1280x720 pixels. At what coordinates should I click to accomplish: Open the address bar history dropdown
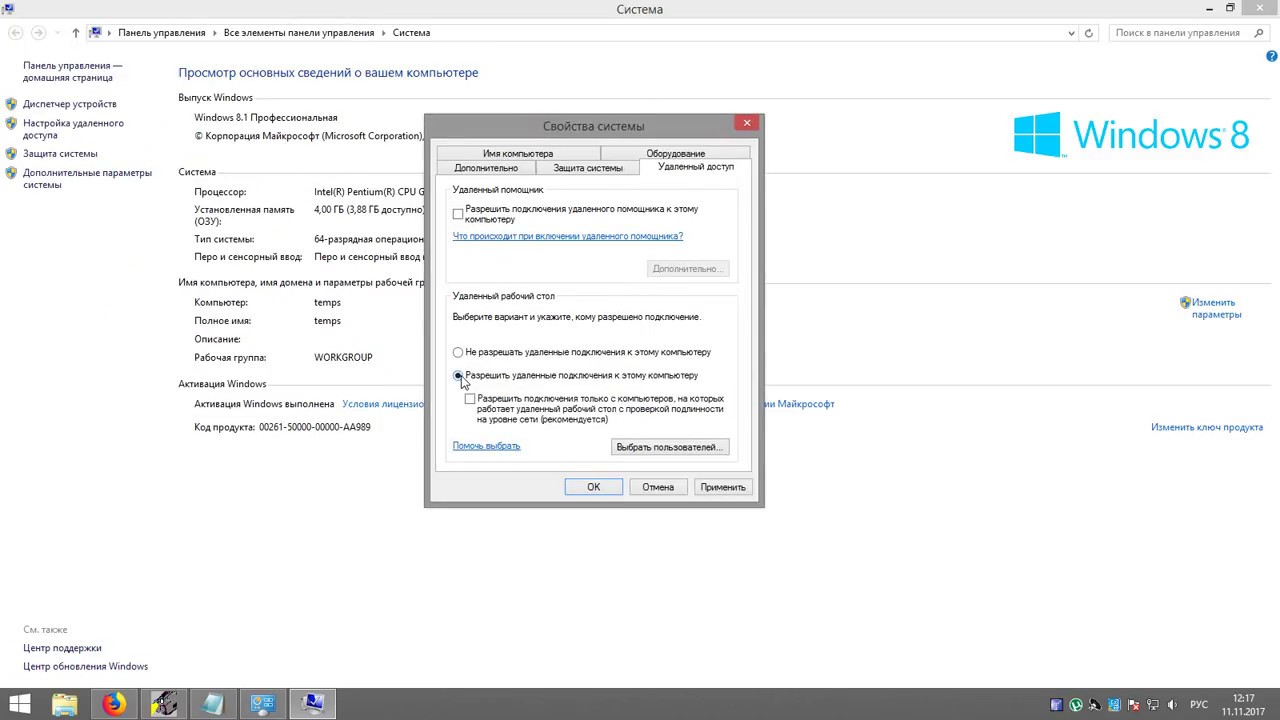[x=1072, y=33]
